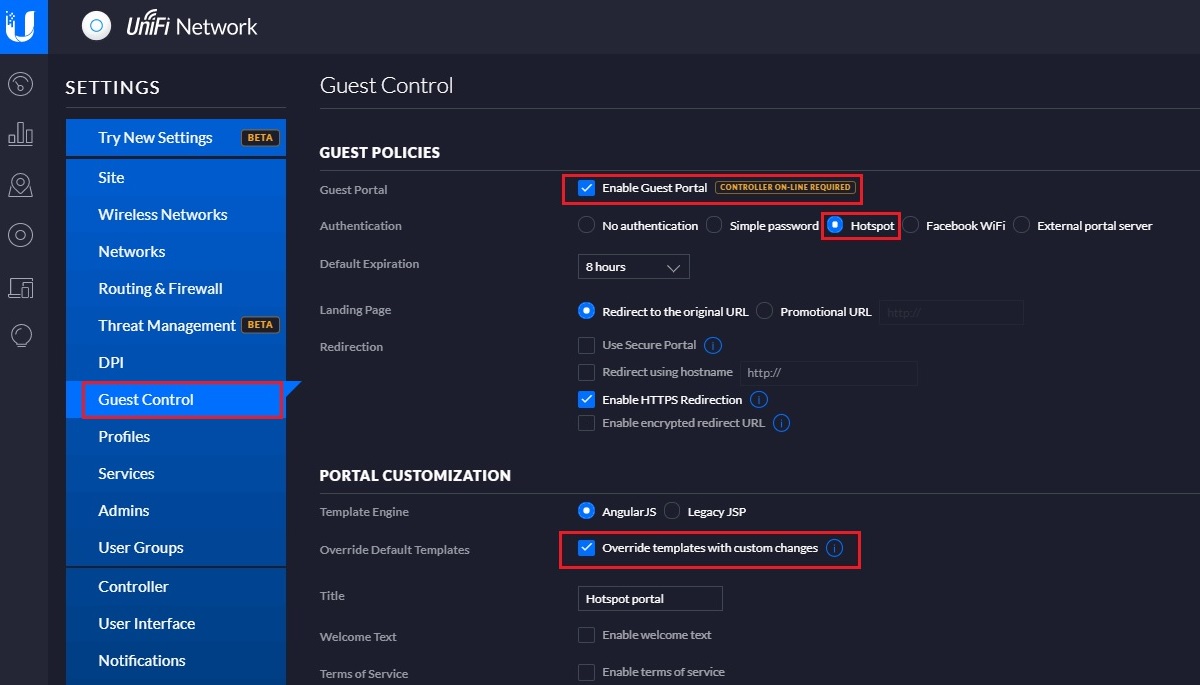Uncheck the Enable Guest Portal checkbox
1200x685 pixels.
587,188
